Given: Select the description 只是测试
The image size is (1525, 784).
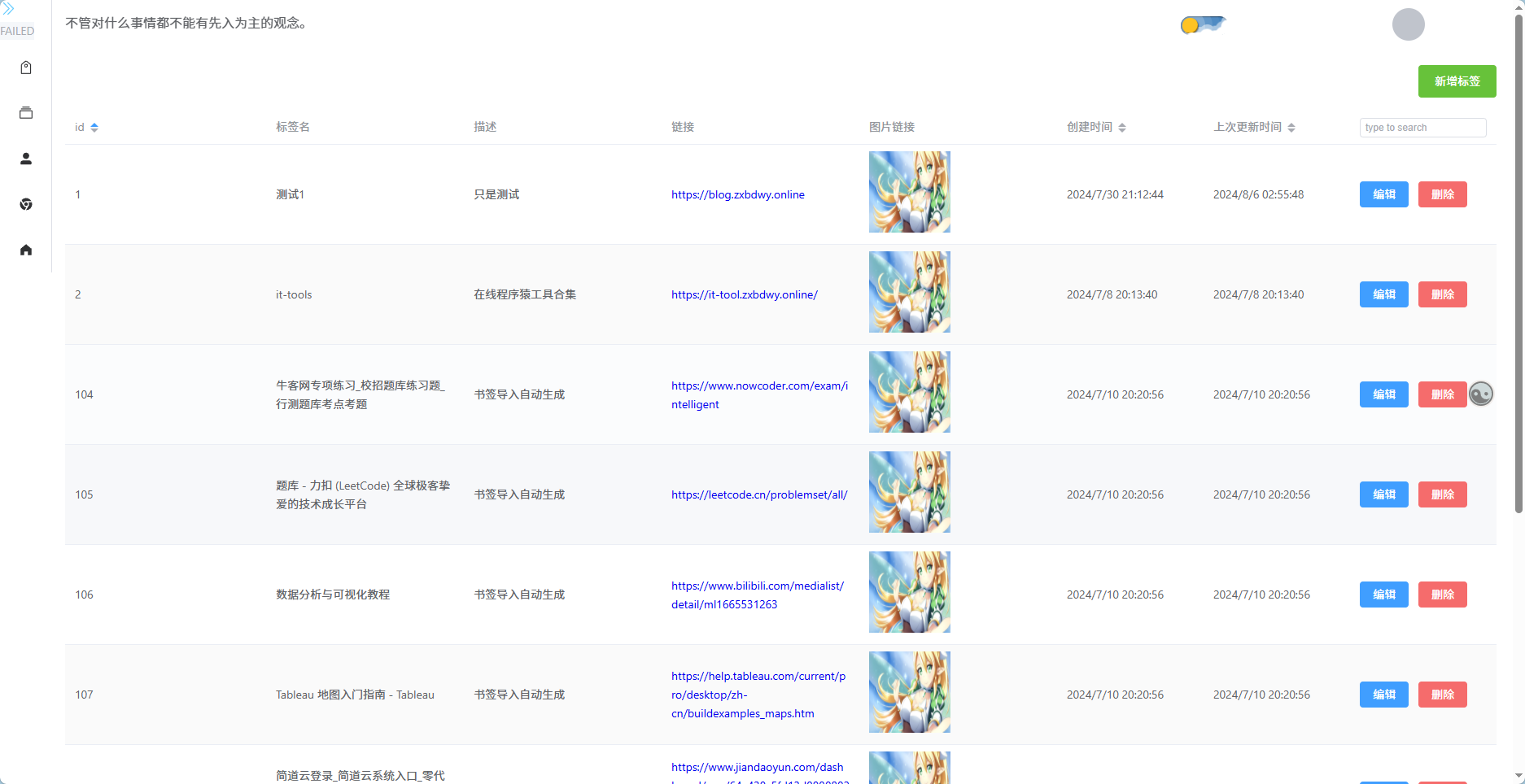Looking at the screenshot, I should (x=496, y=194).
